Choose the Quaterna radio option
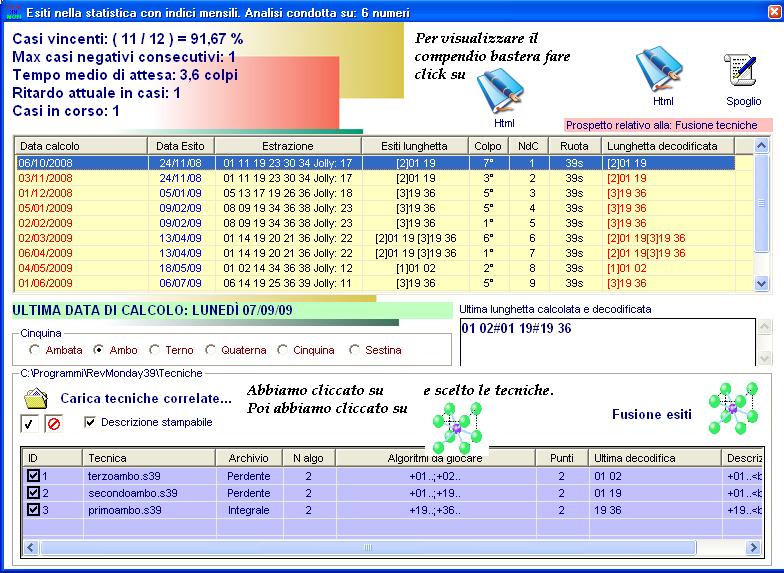 click(210, 350)
